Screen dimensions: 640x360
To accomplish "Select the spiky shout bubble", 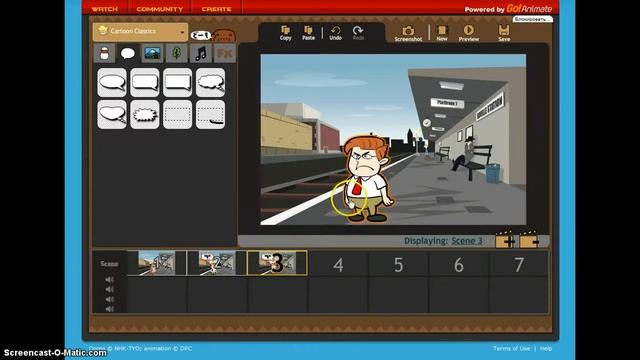I will click(x=144, y=115).
